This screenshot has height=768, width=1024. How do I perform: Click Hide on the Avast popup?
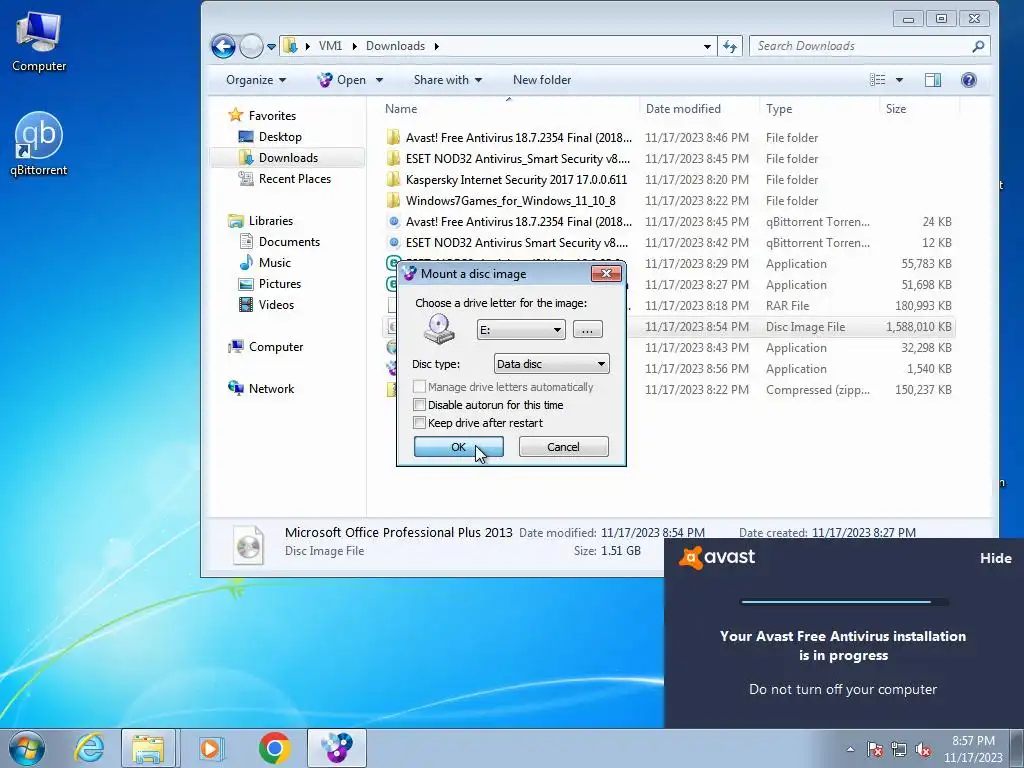995,558
